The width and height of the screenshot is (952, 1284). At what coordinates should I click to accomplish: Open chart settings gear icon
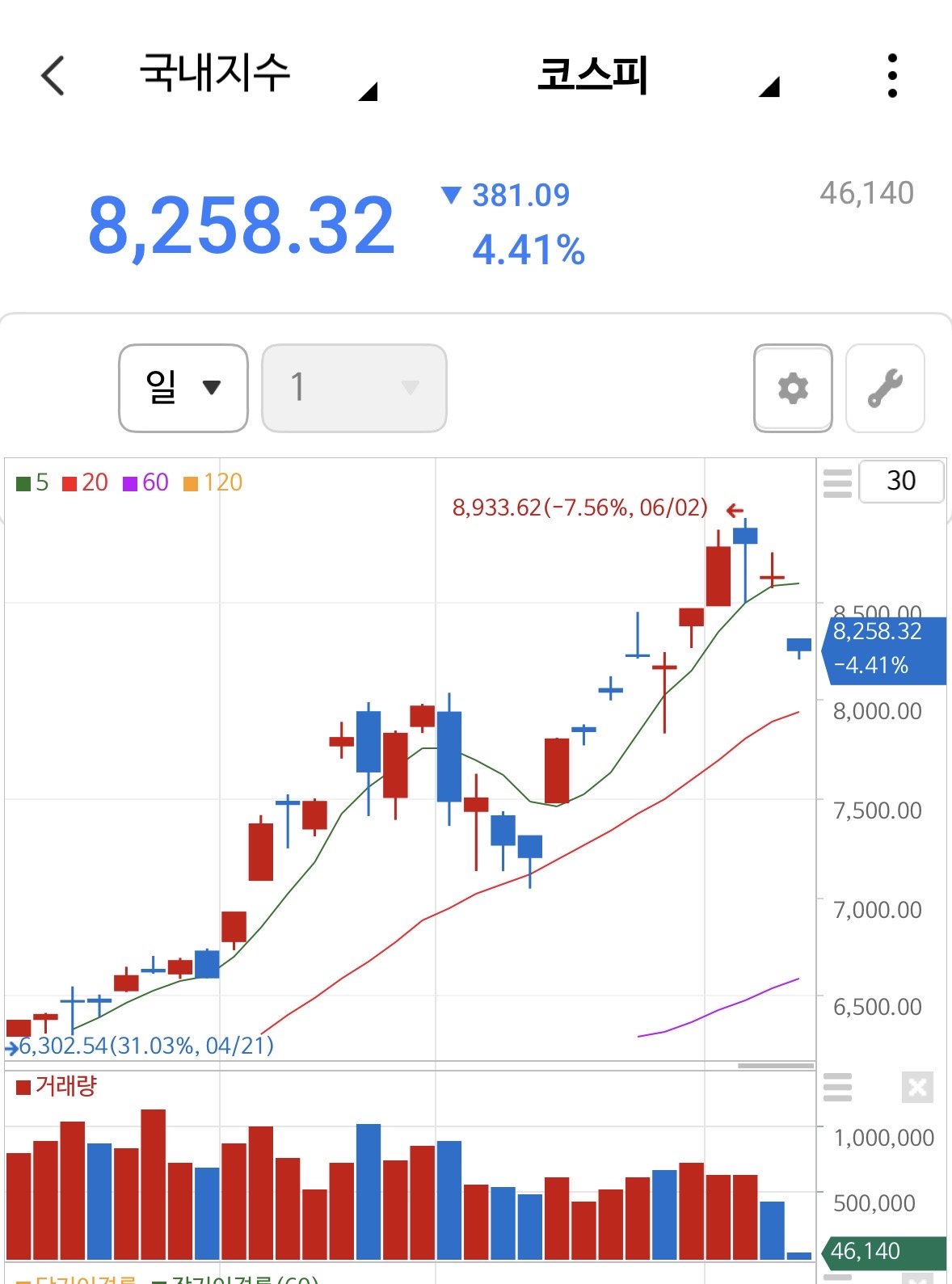793,389
